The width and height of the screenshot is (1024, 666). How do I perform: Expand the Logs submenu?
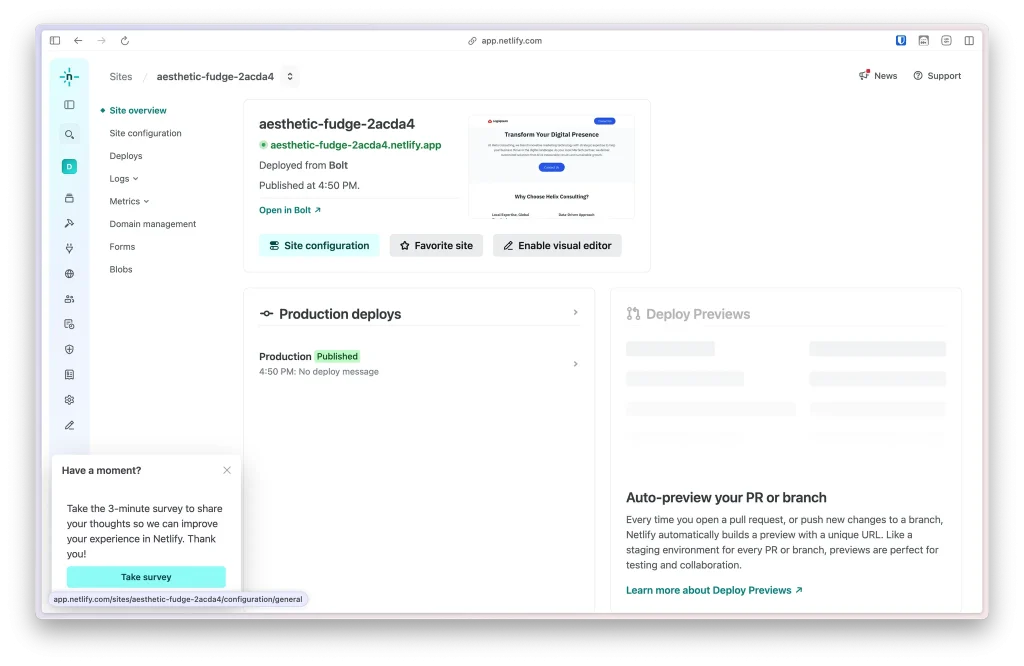[x=124, y=178]
